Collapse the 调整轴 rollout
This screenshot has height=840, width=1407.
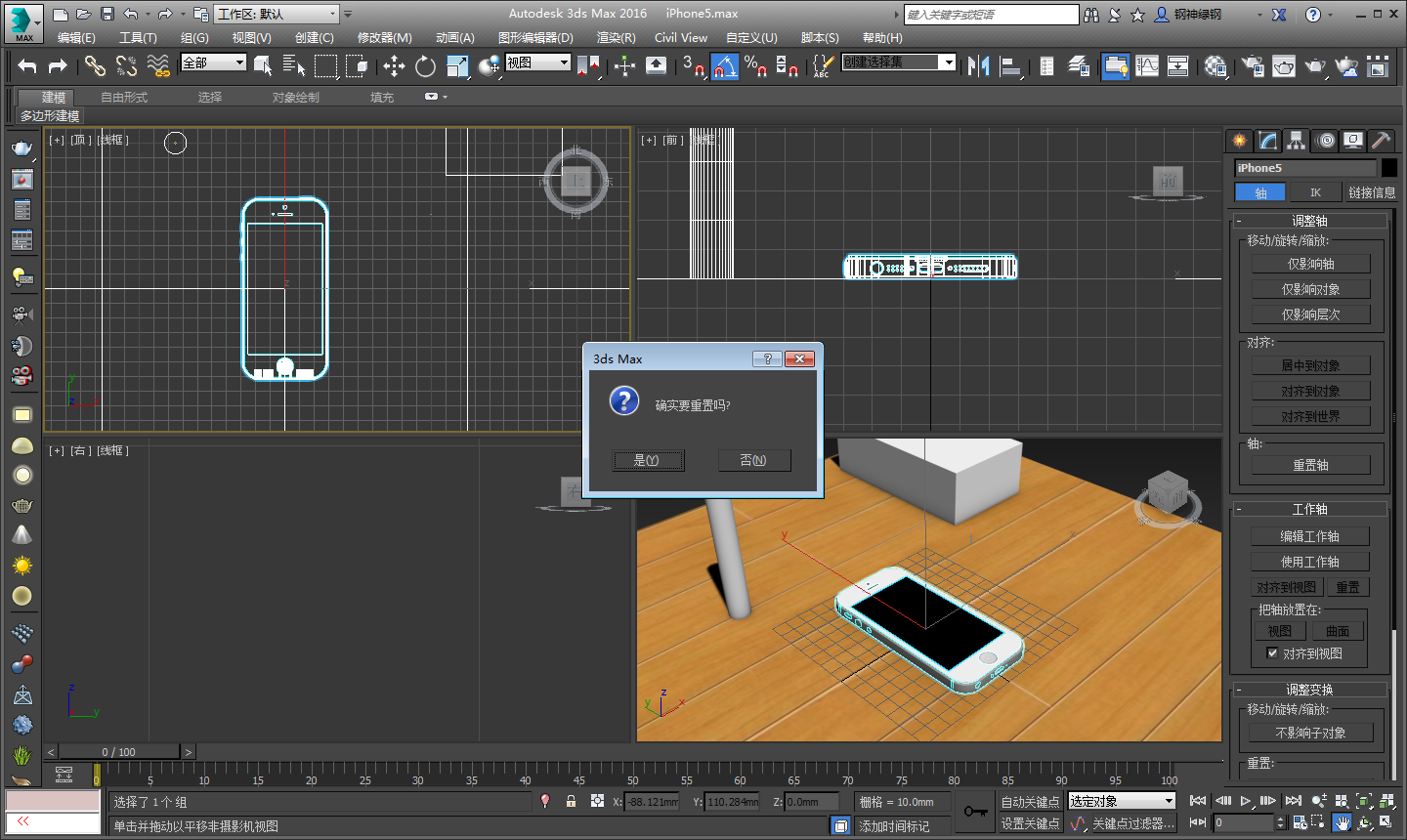point(1308,221)
